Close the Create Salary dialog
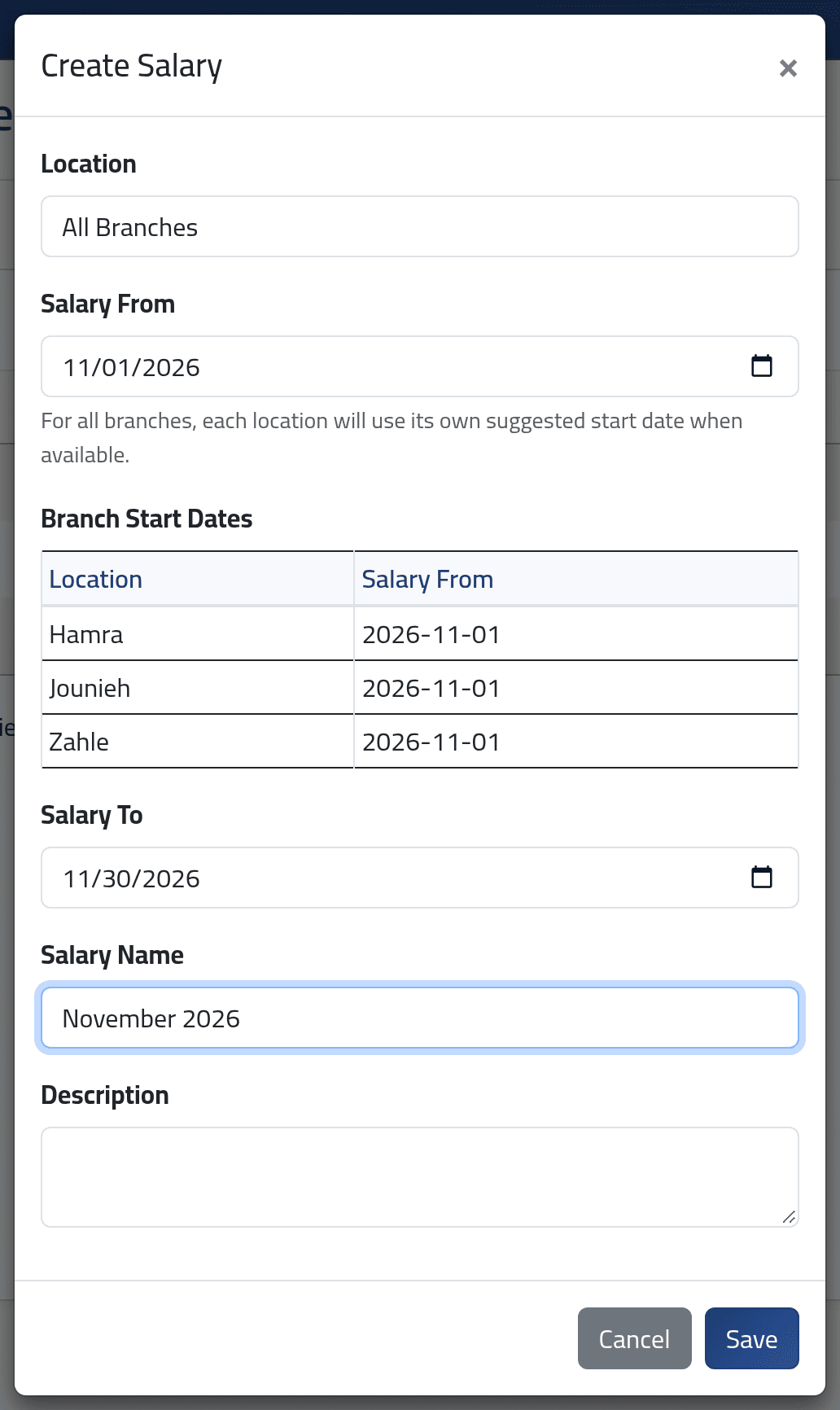 click(787, 68)
